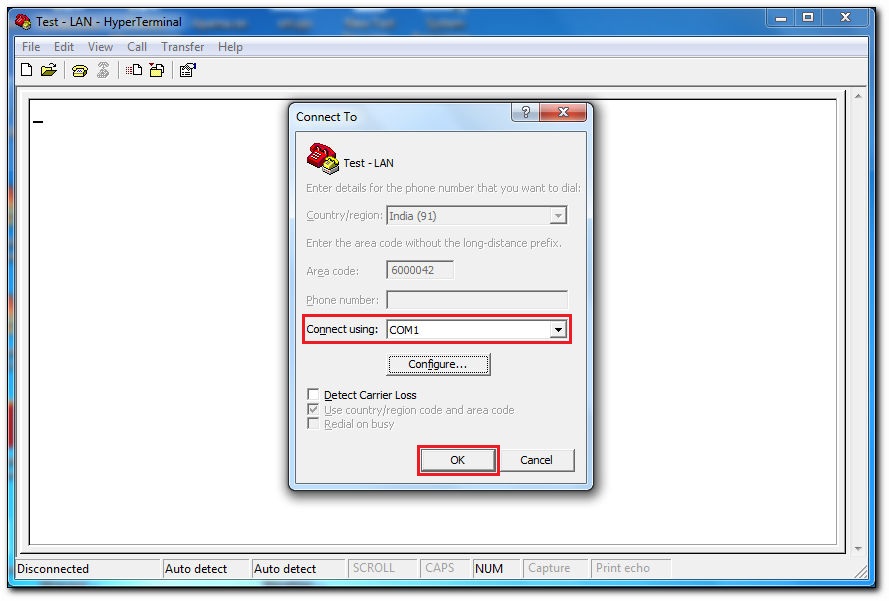The image size is (889, 601).
Task: Expand the Country/region dropdown arrow
Action: click(558, 215)
